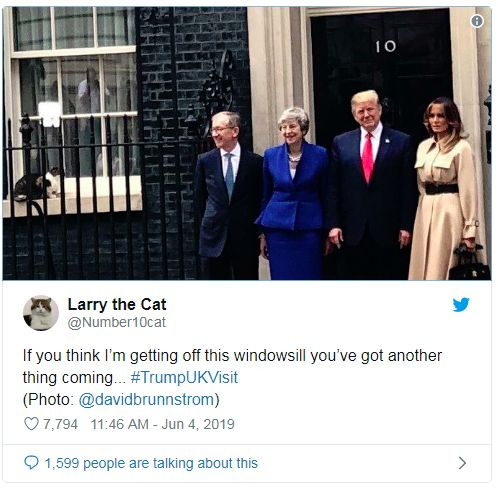Viewport: 498px width, 494px height.
Task: Click the beige trench coat in the photo
Action: [x=445, y=208]
